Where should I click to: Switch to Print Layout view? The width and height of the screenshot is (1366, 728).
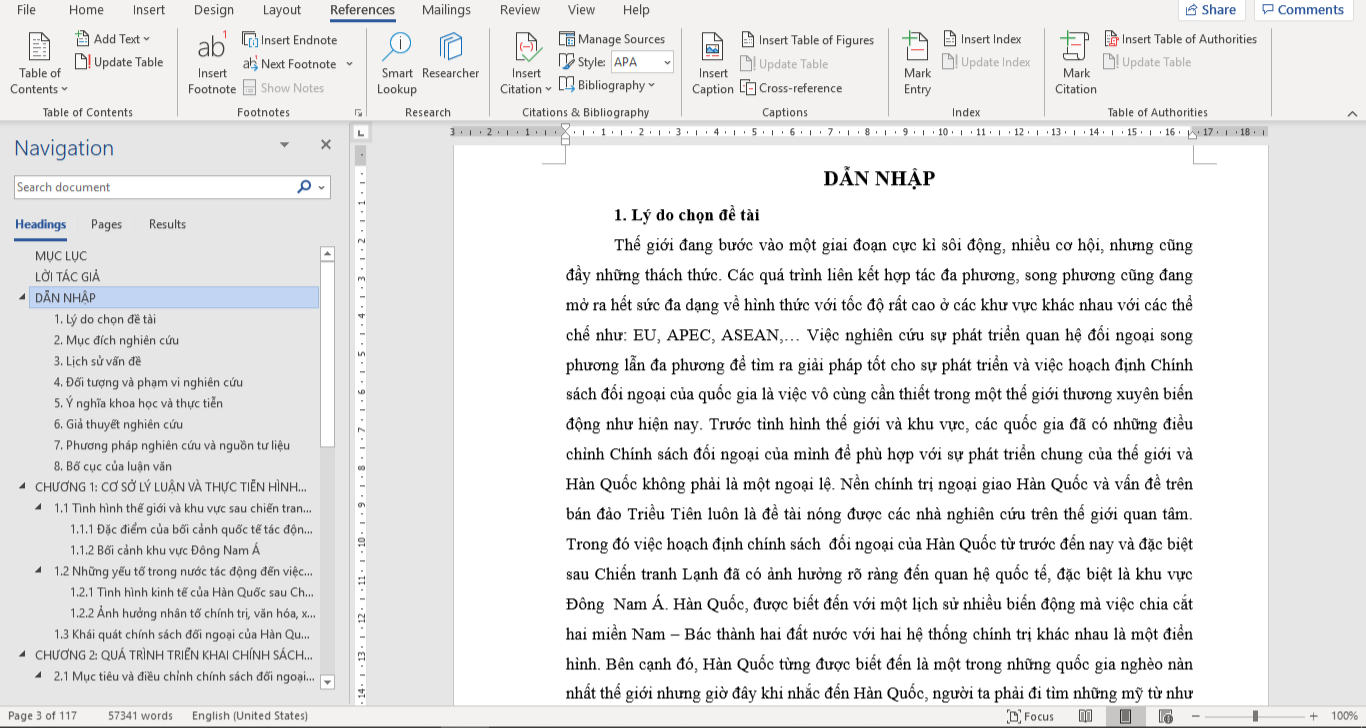1125,716
